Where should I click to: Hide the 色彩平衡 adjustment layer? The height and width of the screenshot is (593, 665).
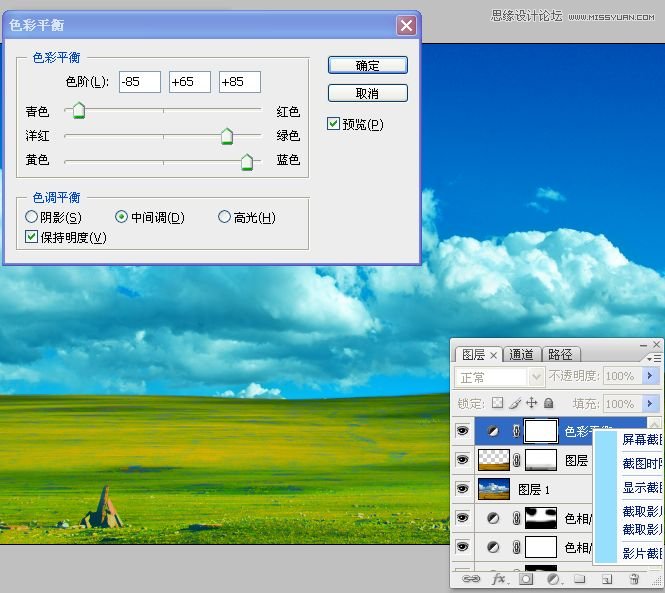(462, 431)
